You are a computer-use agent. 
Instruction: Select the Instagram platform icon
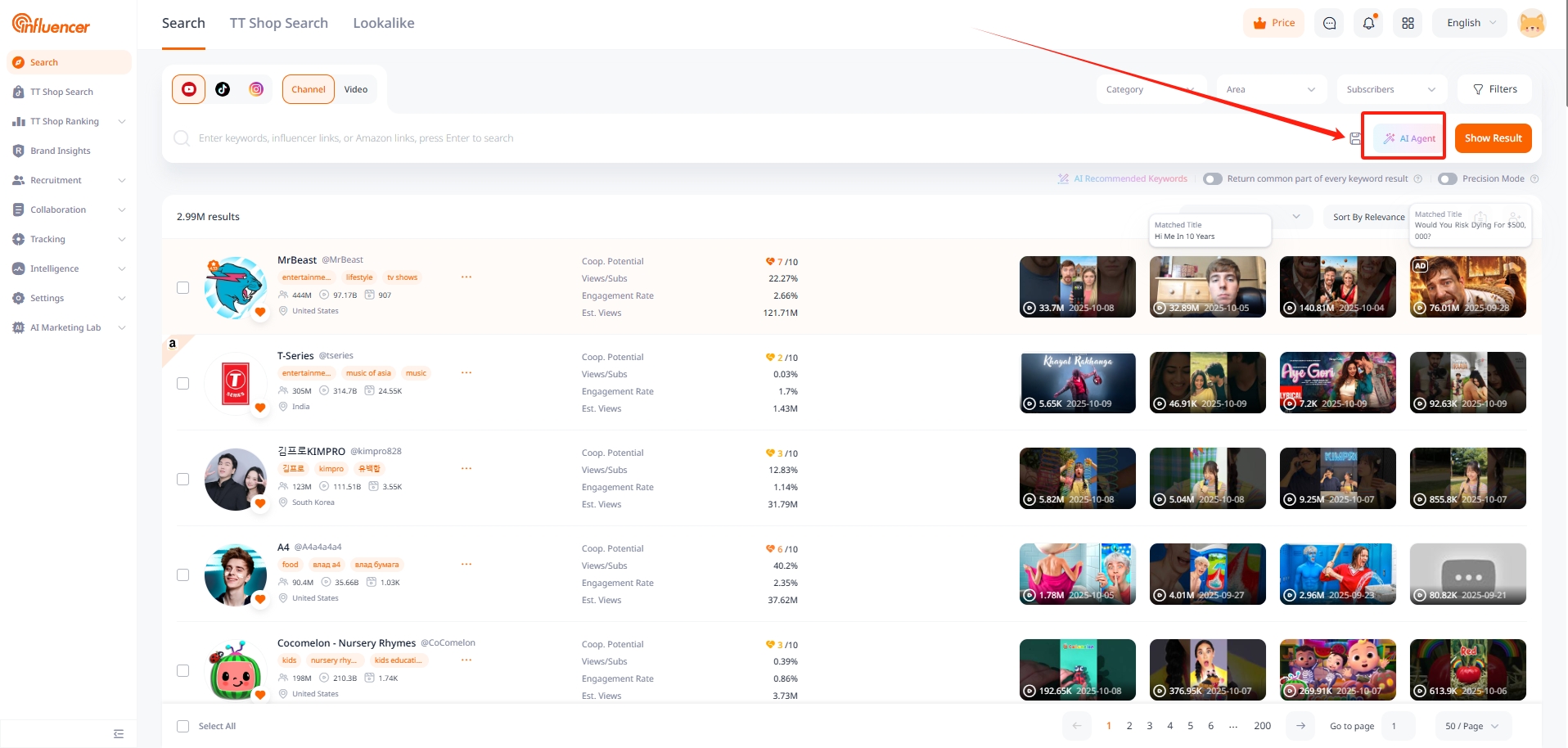(256, 89)
